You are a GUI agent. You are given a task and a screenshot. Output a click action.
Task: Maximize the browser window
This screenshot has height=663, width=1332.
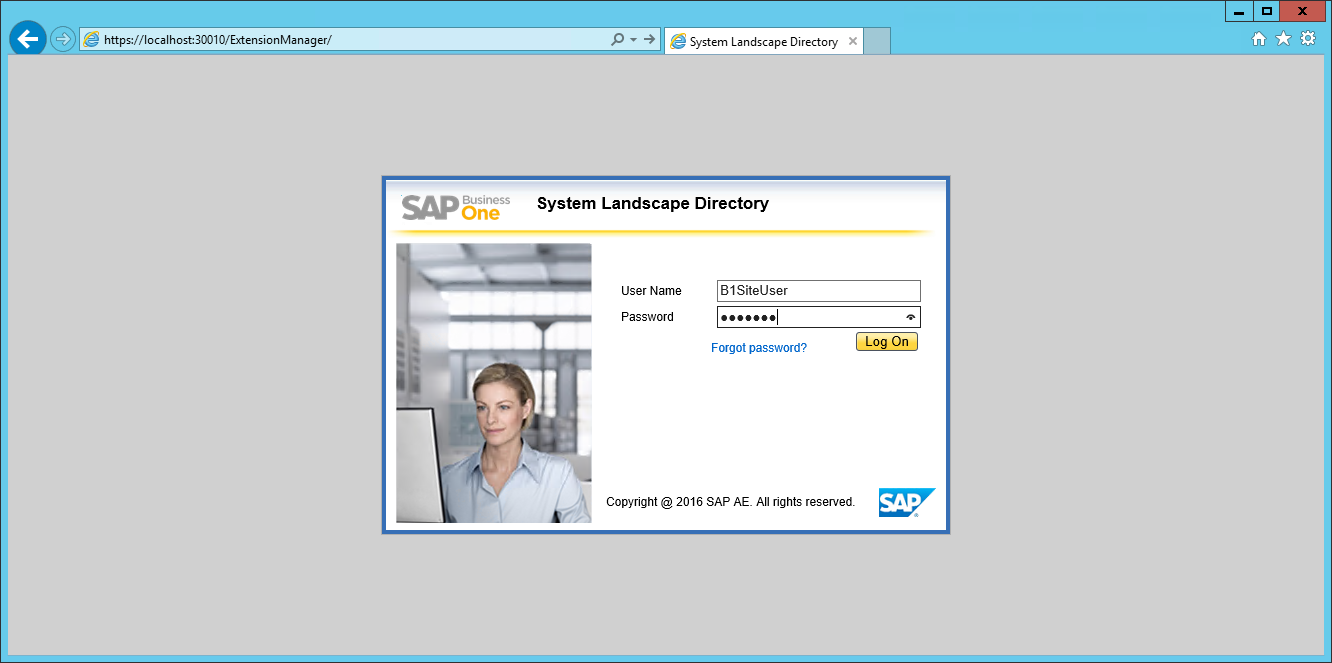(1266, 11)
